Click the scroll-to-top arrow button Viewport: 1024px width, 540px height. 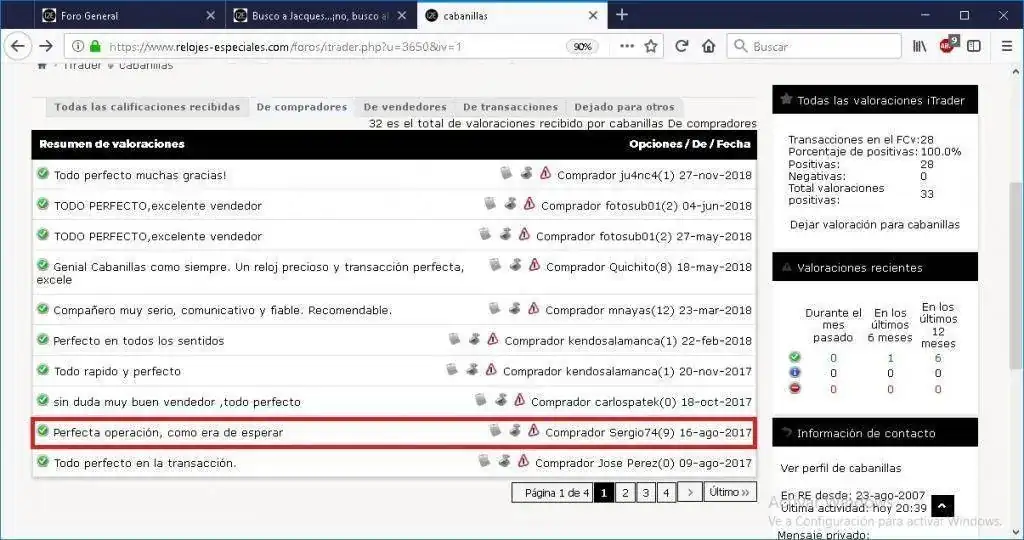(x=942, y=507)
